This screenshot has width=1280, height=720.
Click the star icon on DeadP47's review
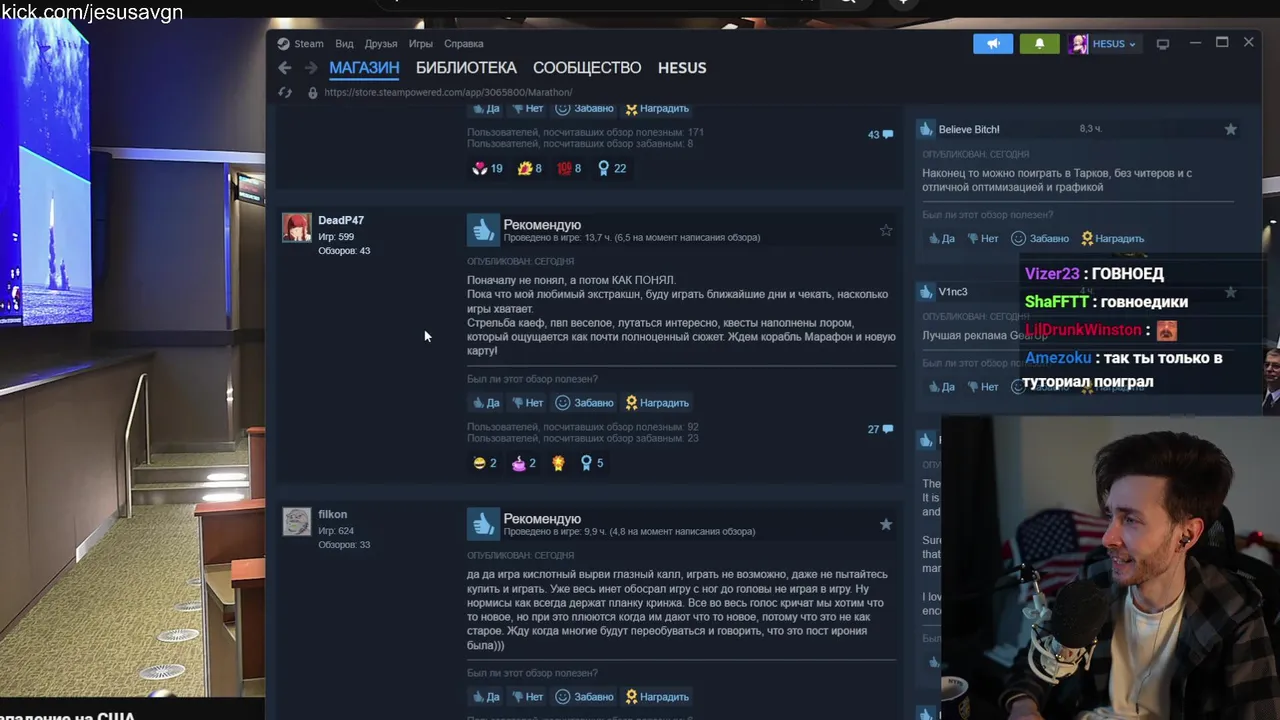coord(886,230)
